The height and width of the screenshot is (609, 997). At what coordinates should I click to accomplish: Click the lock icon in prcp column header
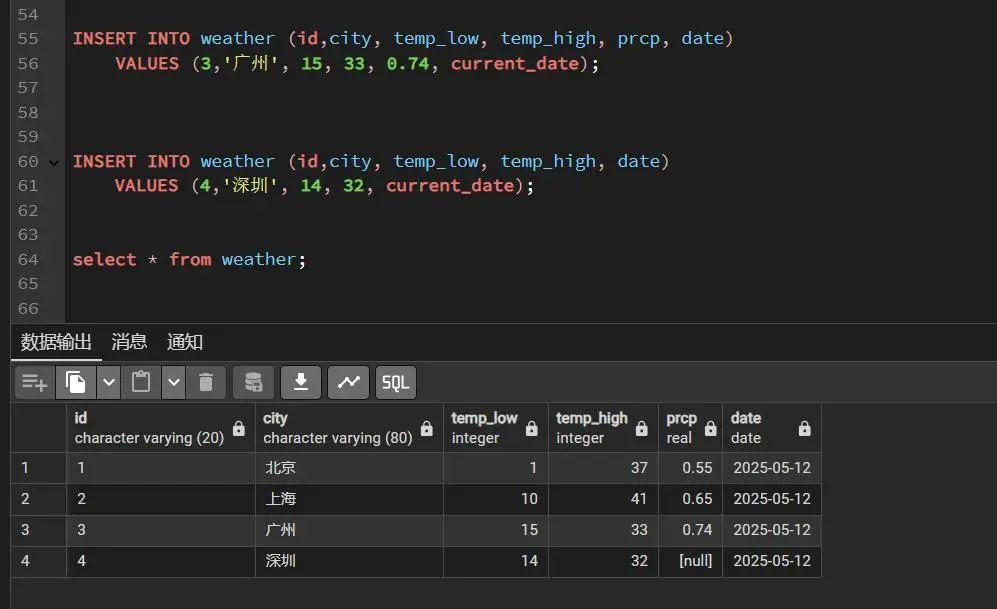click(710, 428)
